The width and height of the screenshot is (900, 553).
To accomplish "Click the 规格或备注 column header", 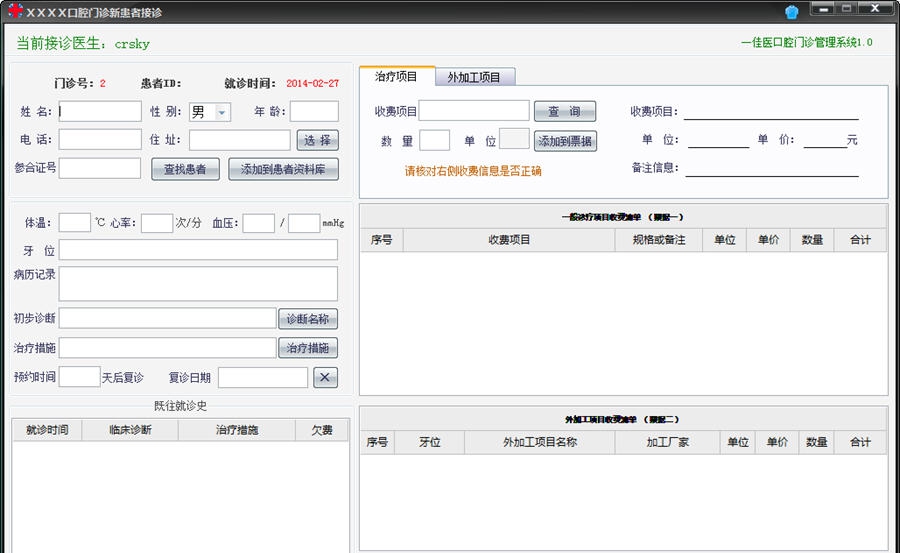I will (x=659, y=240).
